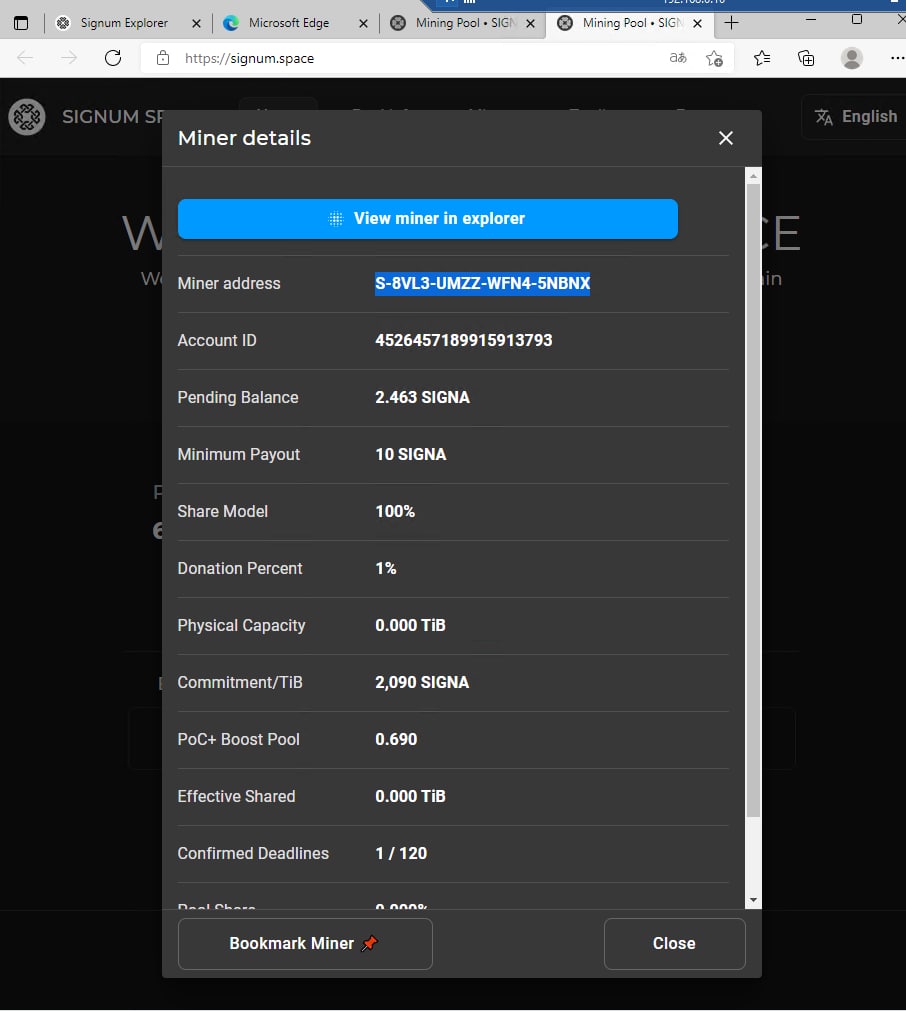This screenshot has height=1011, width=906.
Task: Click the Share Model value 100%
Action: coord(395,511)
